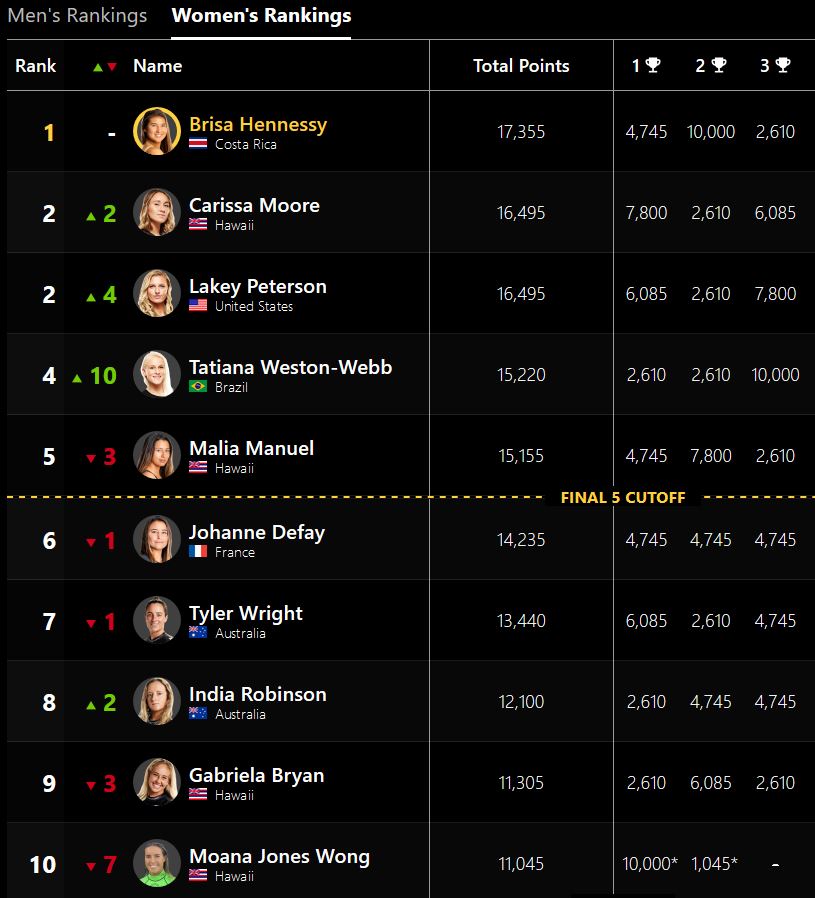Click the Total Points column header
Viewport: 815px width, 898px height.
click(x=521, y=66)
